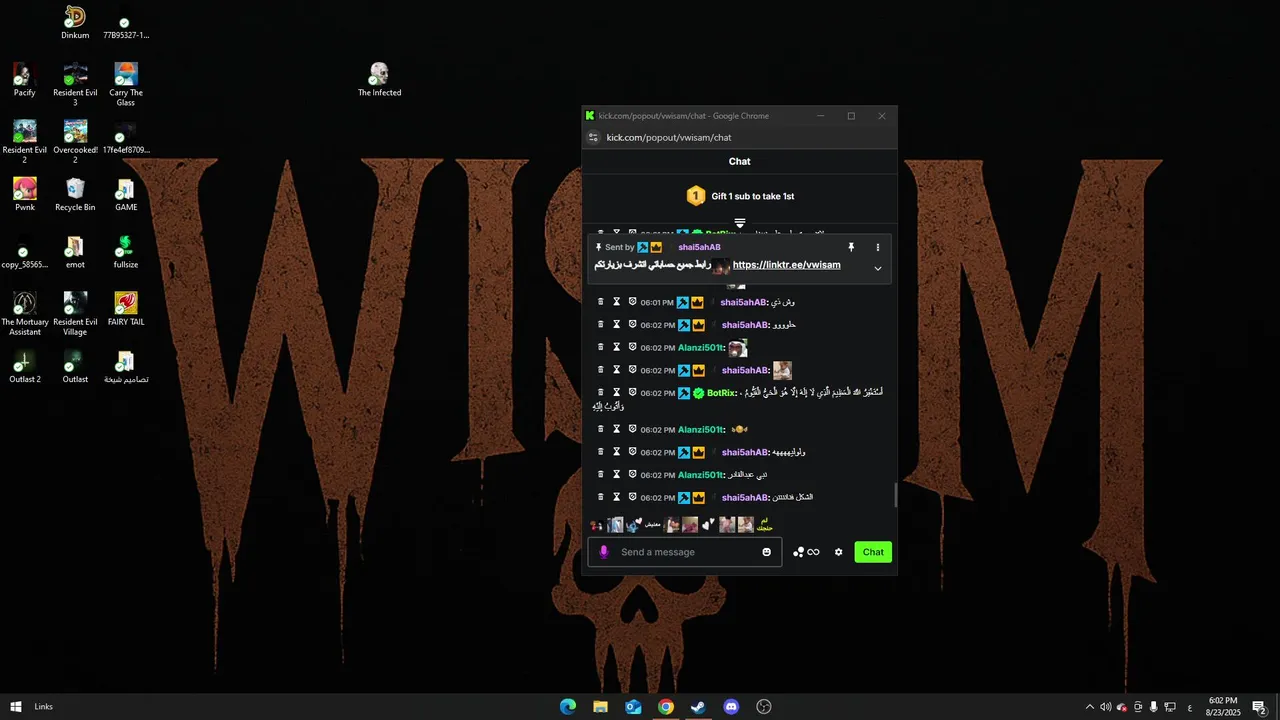Open the linktr.ee/vwisam link
This screenshot has width=1280, height=720.
point(786,265)
